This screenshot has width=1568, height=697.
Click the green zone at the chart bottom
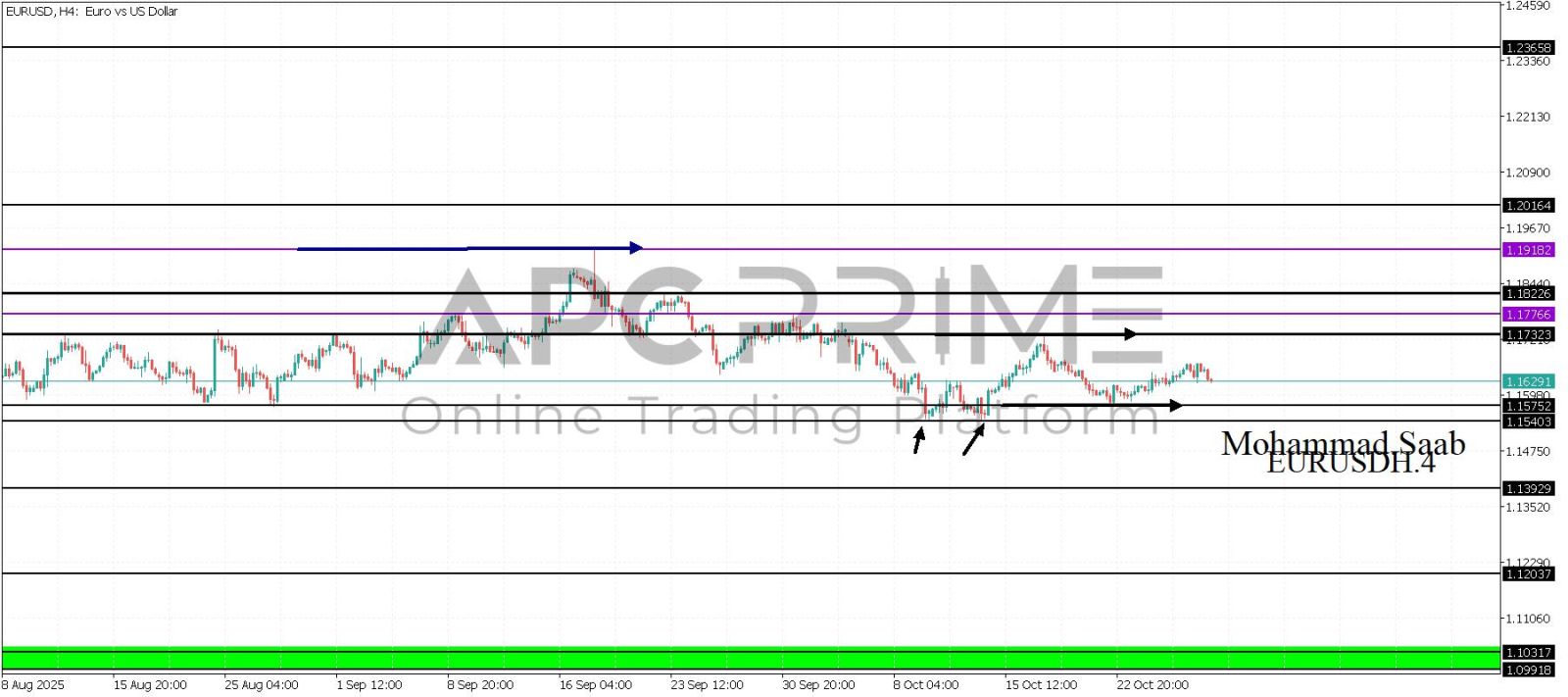pos(750,659)
